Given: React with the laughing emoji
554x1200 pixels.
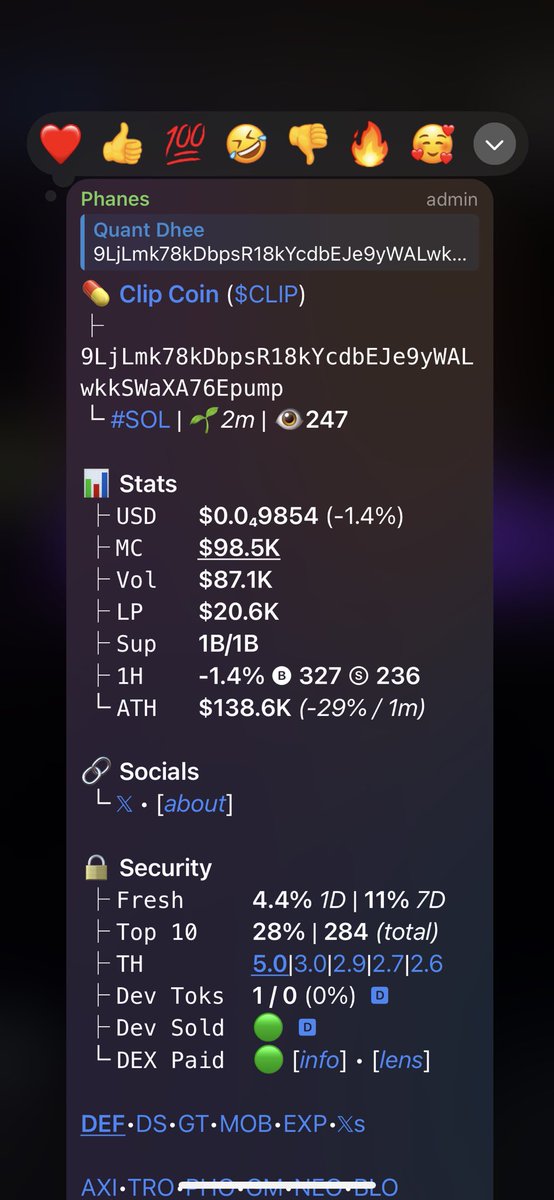Looking at the screenshot, I should click(246, 146).
